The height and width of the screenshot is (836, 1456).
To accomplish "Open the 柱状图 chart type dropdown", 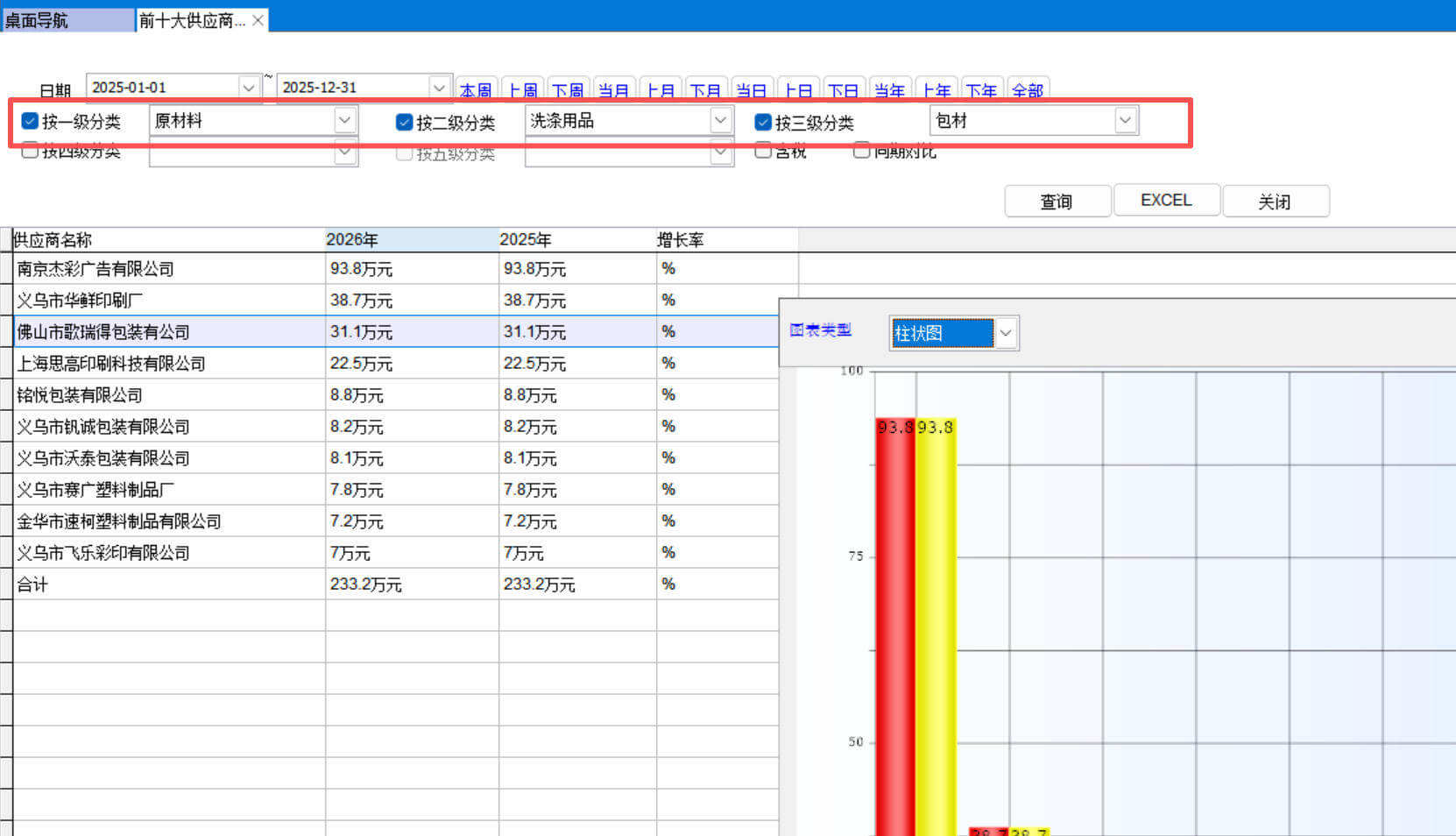I will point(1006,333).
